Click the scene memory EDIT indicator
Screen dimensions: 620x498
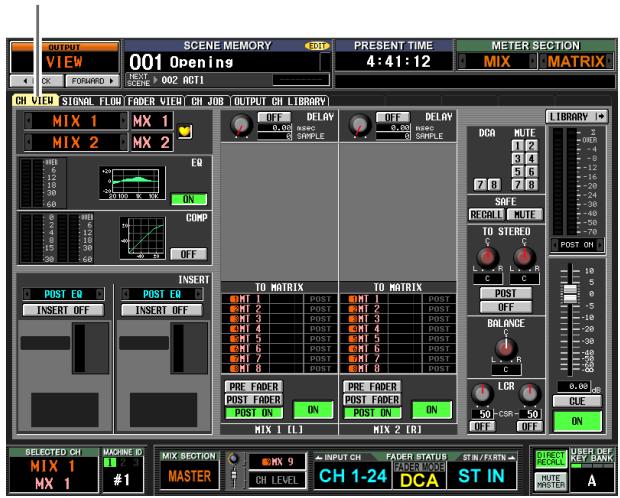(317, 46)
